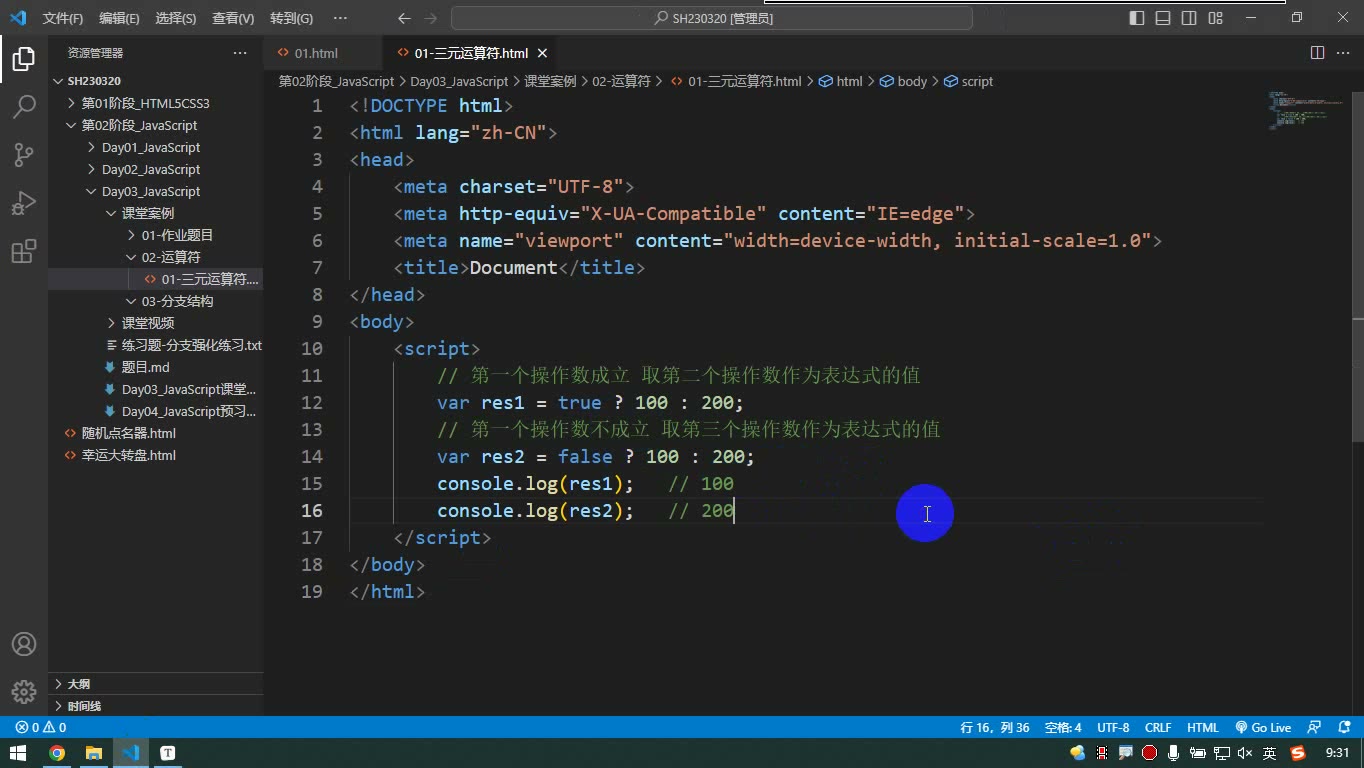Open the editor's more actions menu
This screenshot has height=768, width=1364.
pos(1343,53)
